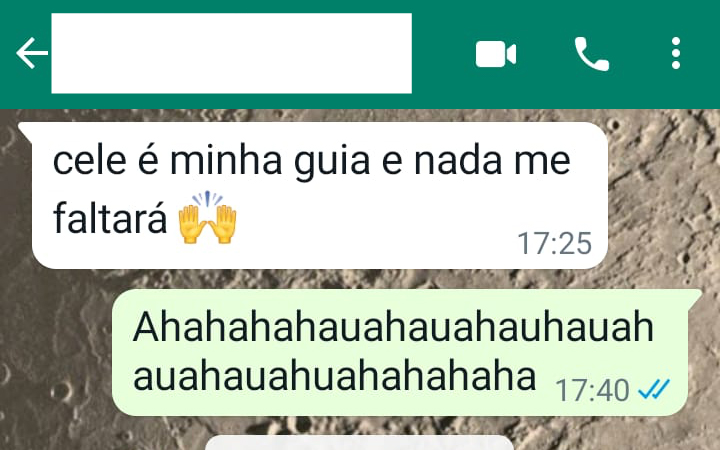Image resolution: width=720 pixels, height=450 pixels.
Task: Tap the second line 'auahauahuahahahaha'
Action: (x=334, y=377)
